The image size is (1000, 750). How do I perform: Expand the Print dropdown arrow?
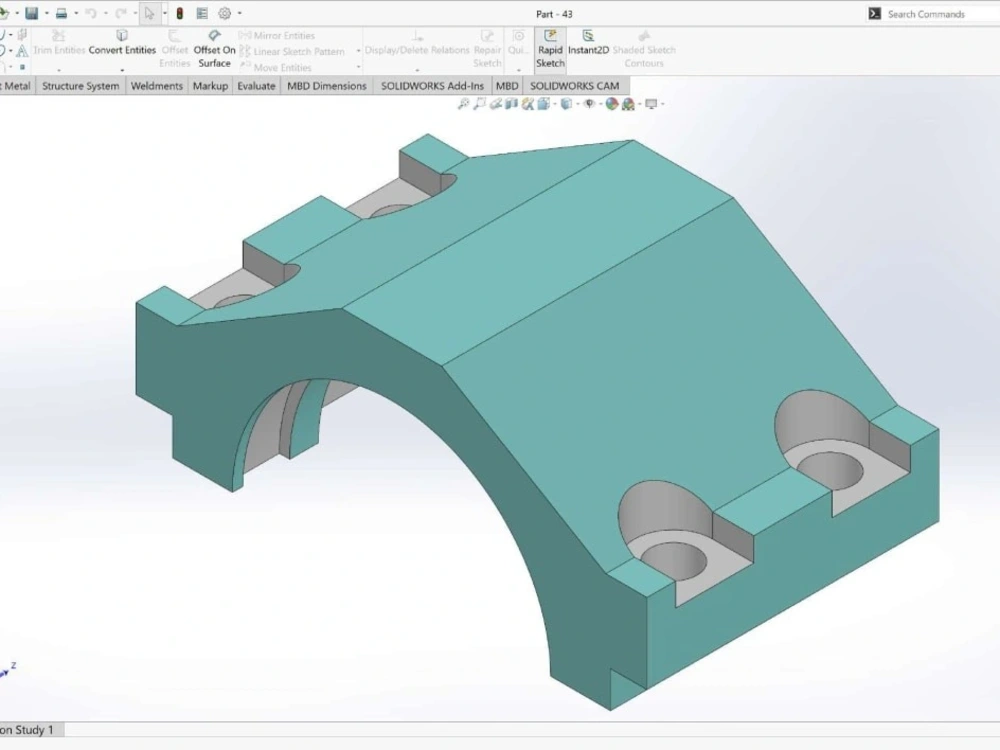[x=76, y=13]
